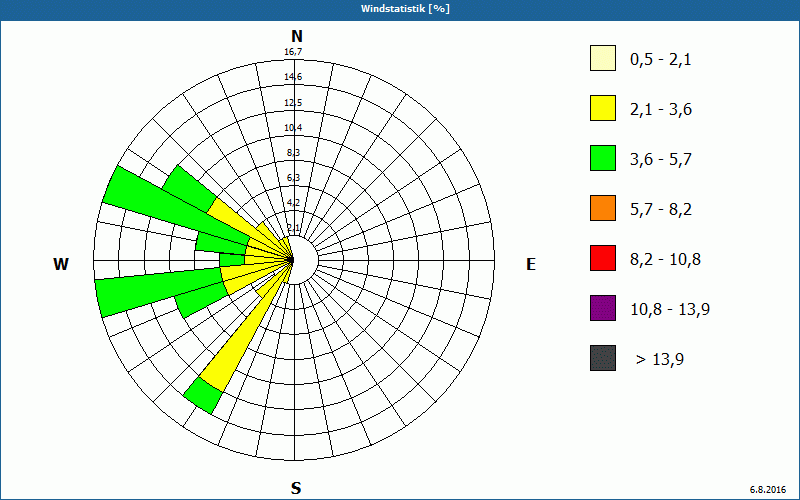Click the E compass label
800x500 pixels.
(x=531, y=264)
